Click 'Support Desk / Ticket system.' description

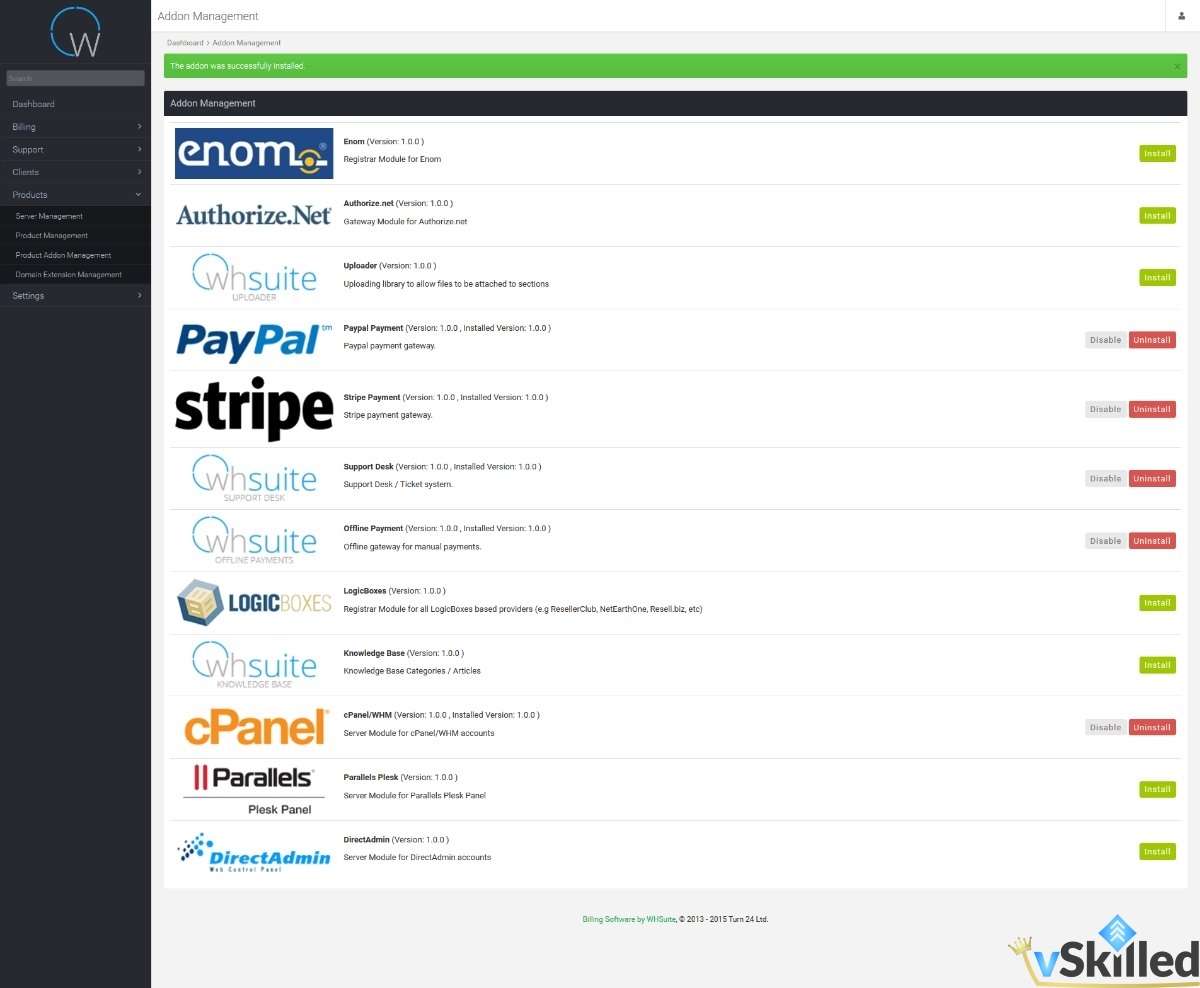pos(398,484)
